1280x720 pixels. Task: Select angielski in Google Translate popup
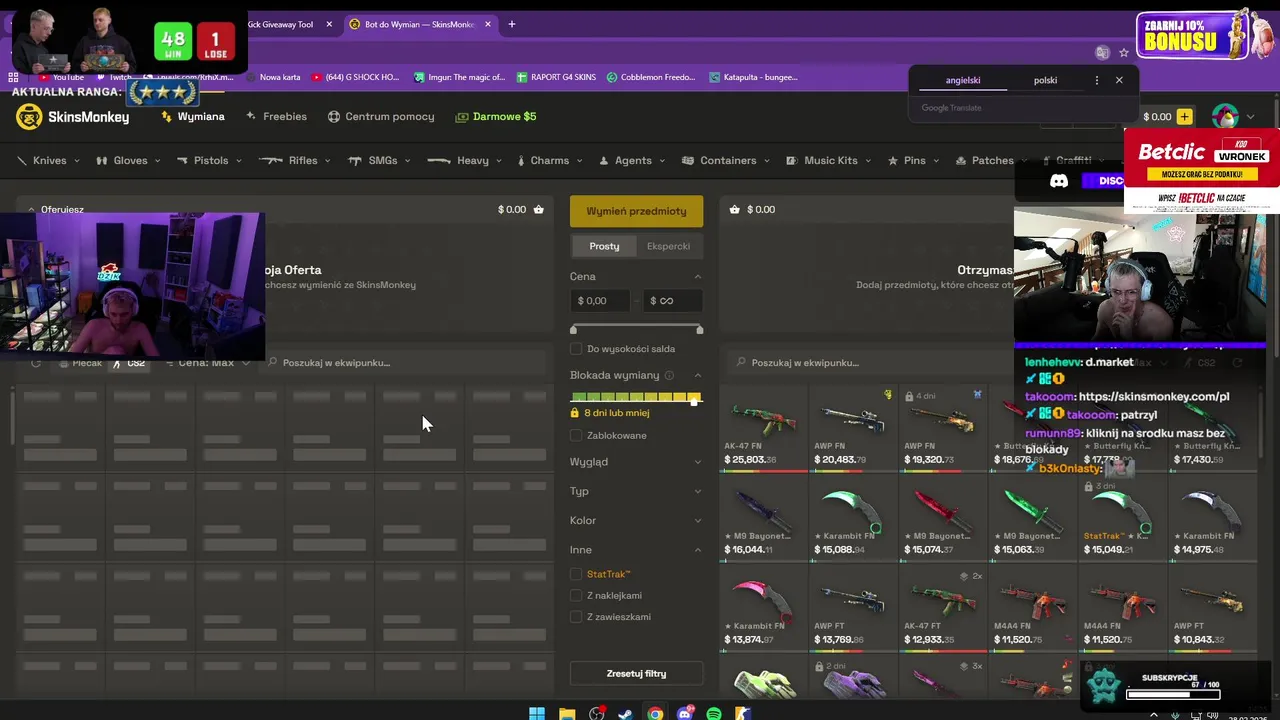tap(963, 80)
